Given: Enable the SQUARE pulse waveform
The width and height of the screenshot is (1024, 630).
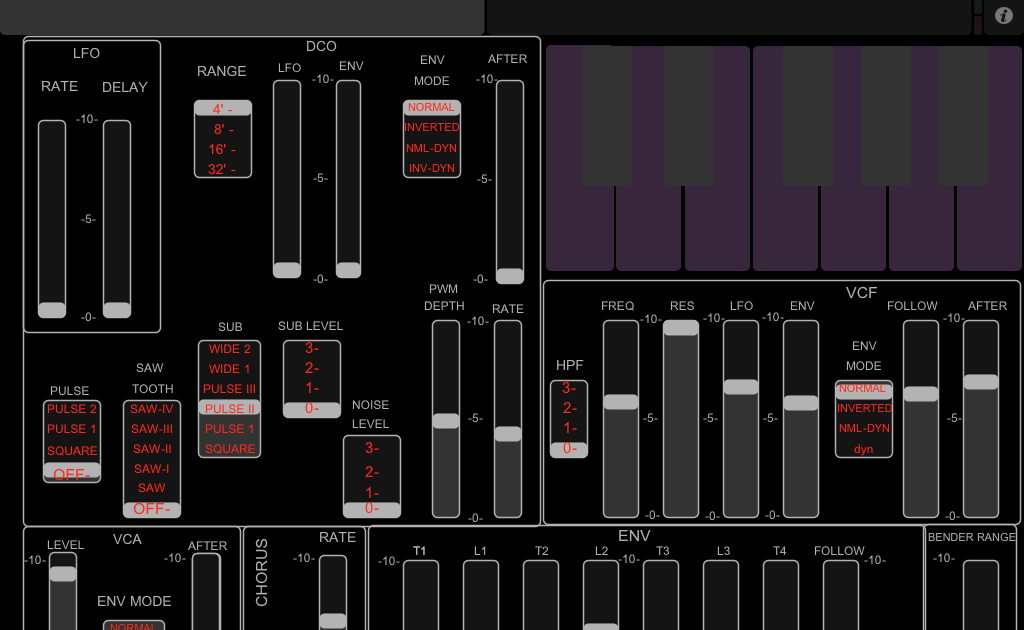Looking at the screenshot, I should [x=71, y=448].
